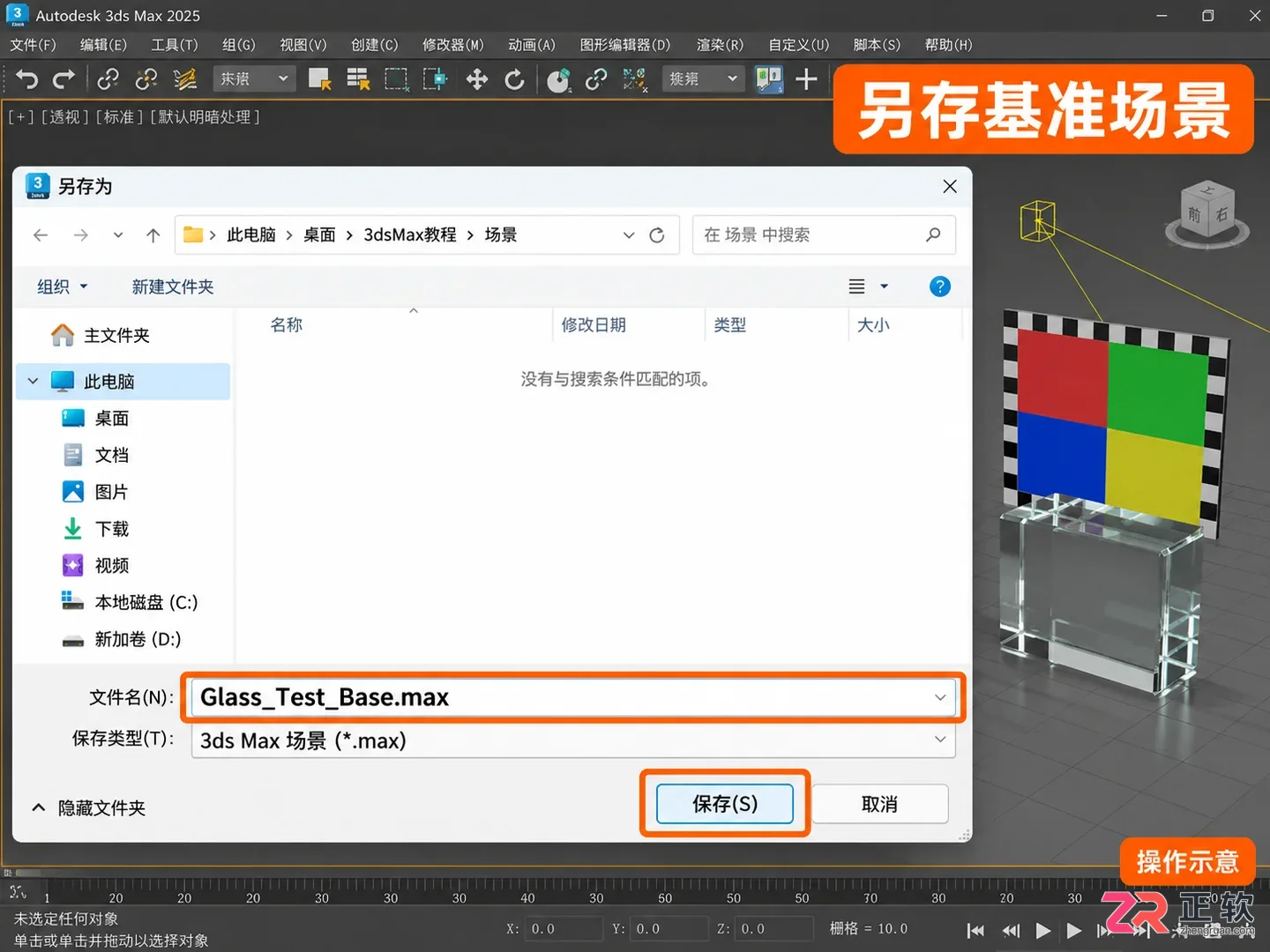
Task: Open view options dropdown arrow
Action: (885, 286)
